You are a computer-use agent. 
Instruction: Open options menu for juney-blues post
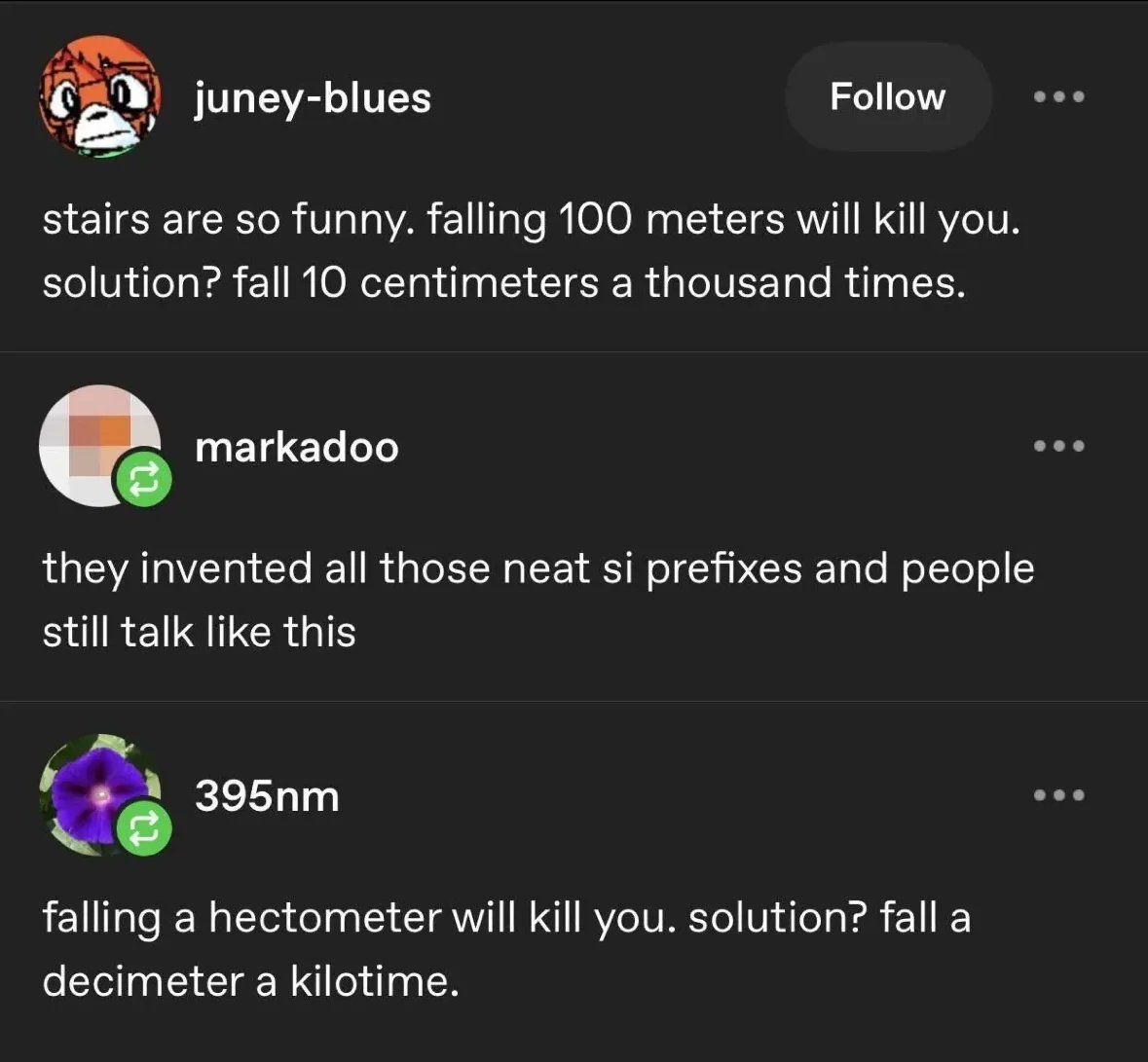1058,97
